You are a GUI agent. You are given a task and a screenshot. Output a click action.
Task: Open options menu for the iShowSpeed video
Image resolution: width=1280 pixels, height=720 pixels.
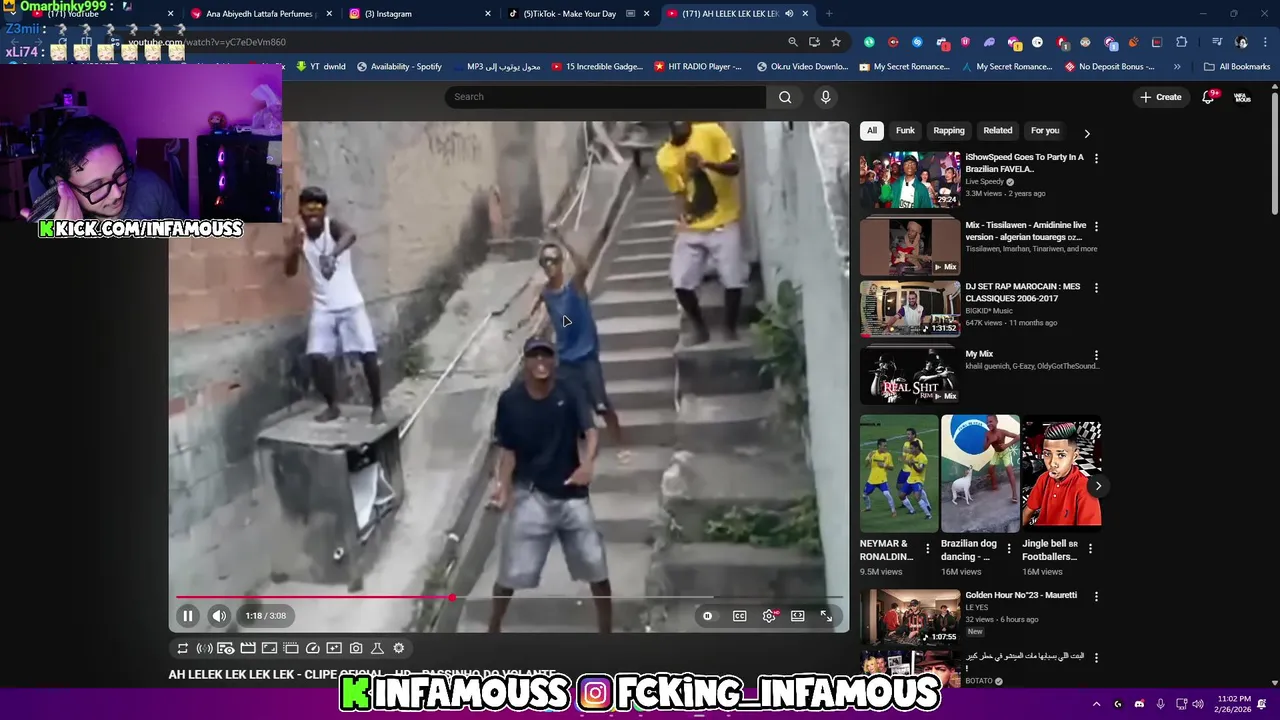tap(1096, 158)
